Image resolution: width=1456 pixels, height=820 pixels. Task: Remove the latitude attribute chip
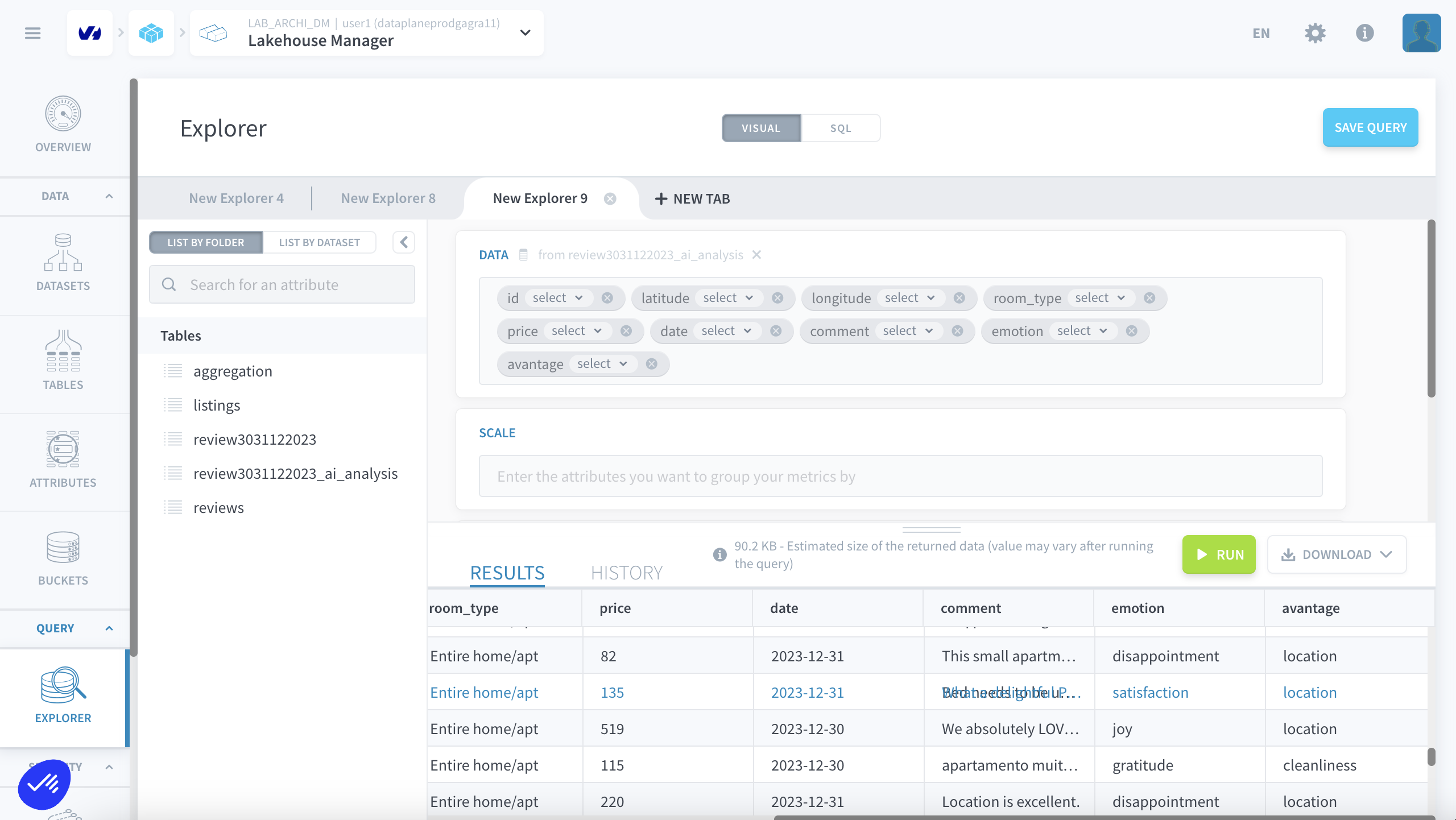(x=777, y=298)
